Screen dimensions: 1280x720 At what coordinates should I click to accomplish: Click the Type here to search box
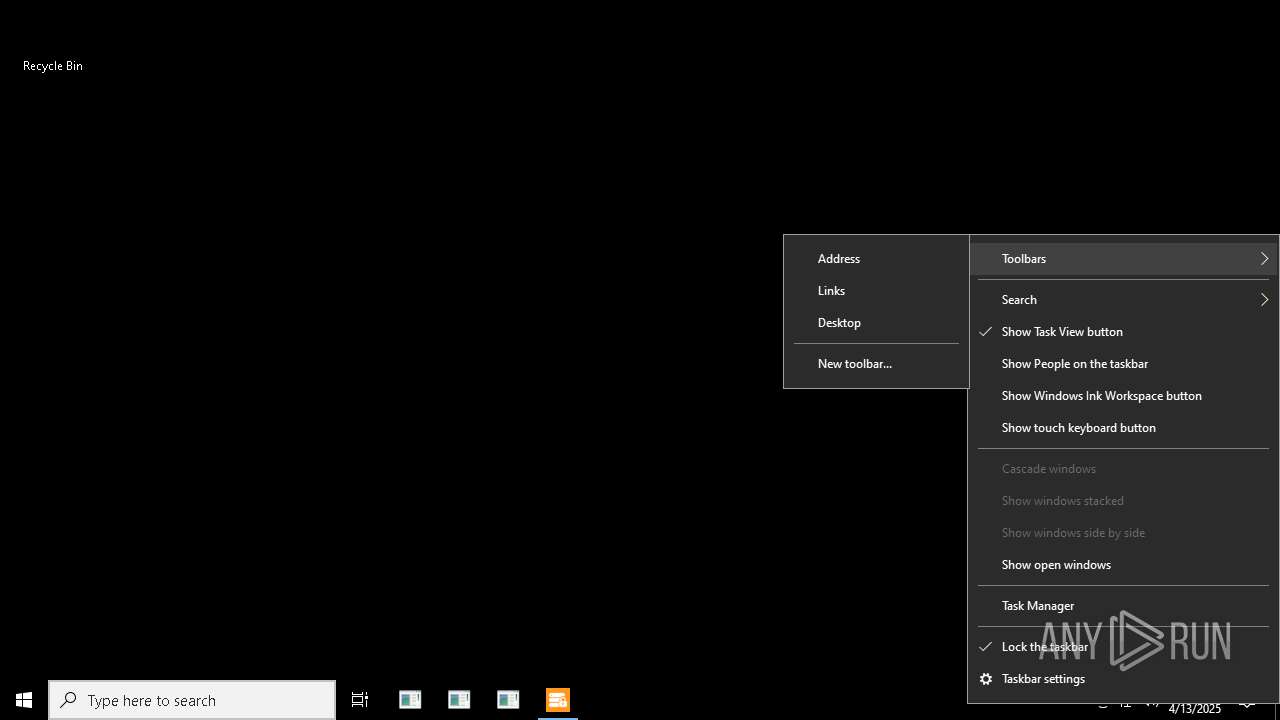(192, 700)
